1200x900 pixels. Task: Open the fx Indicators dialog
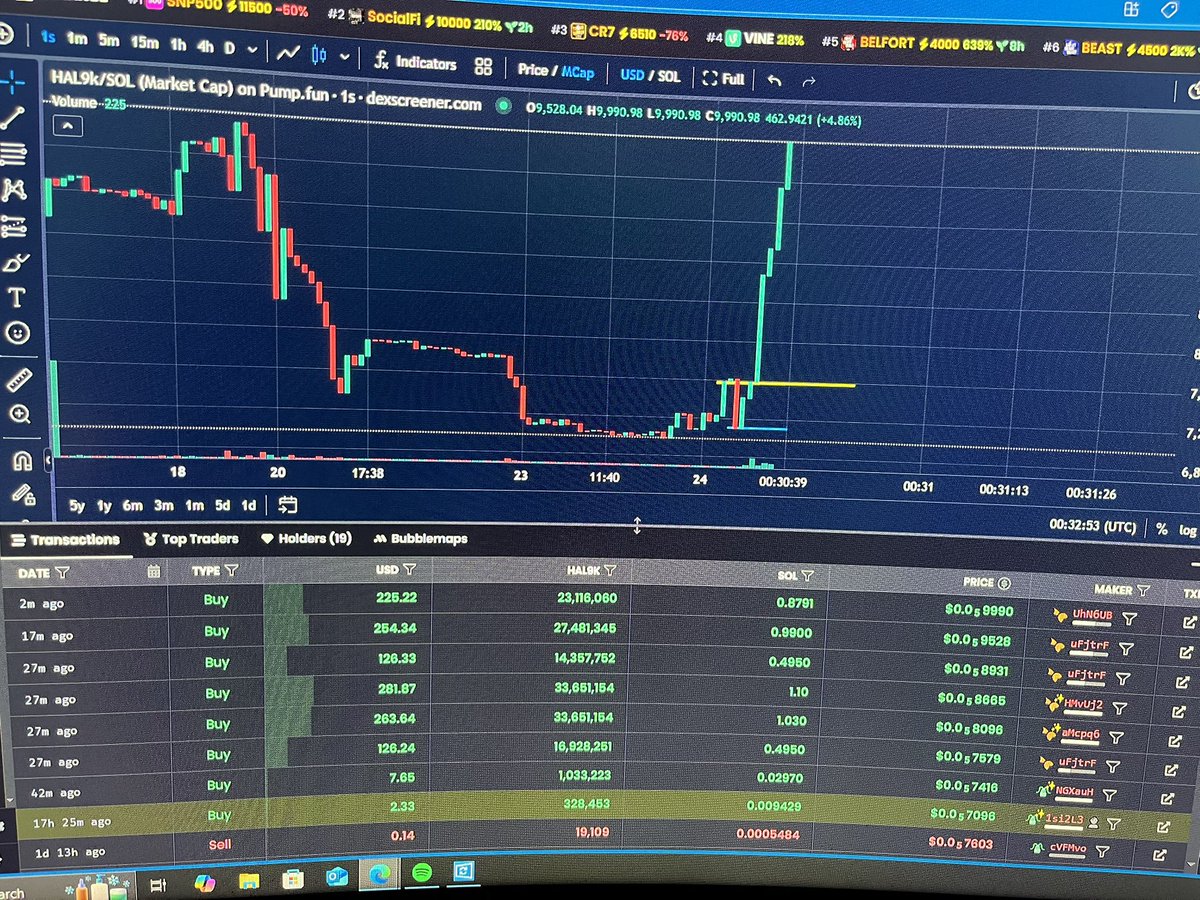coord(415,62)
